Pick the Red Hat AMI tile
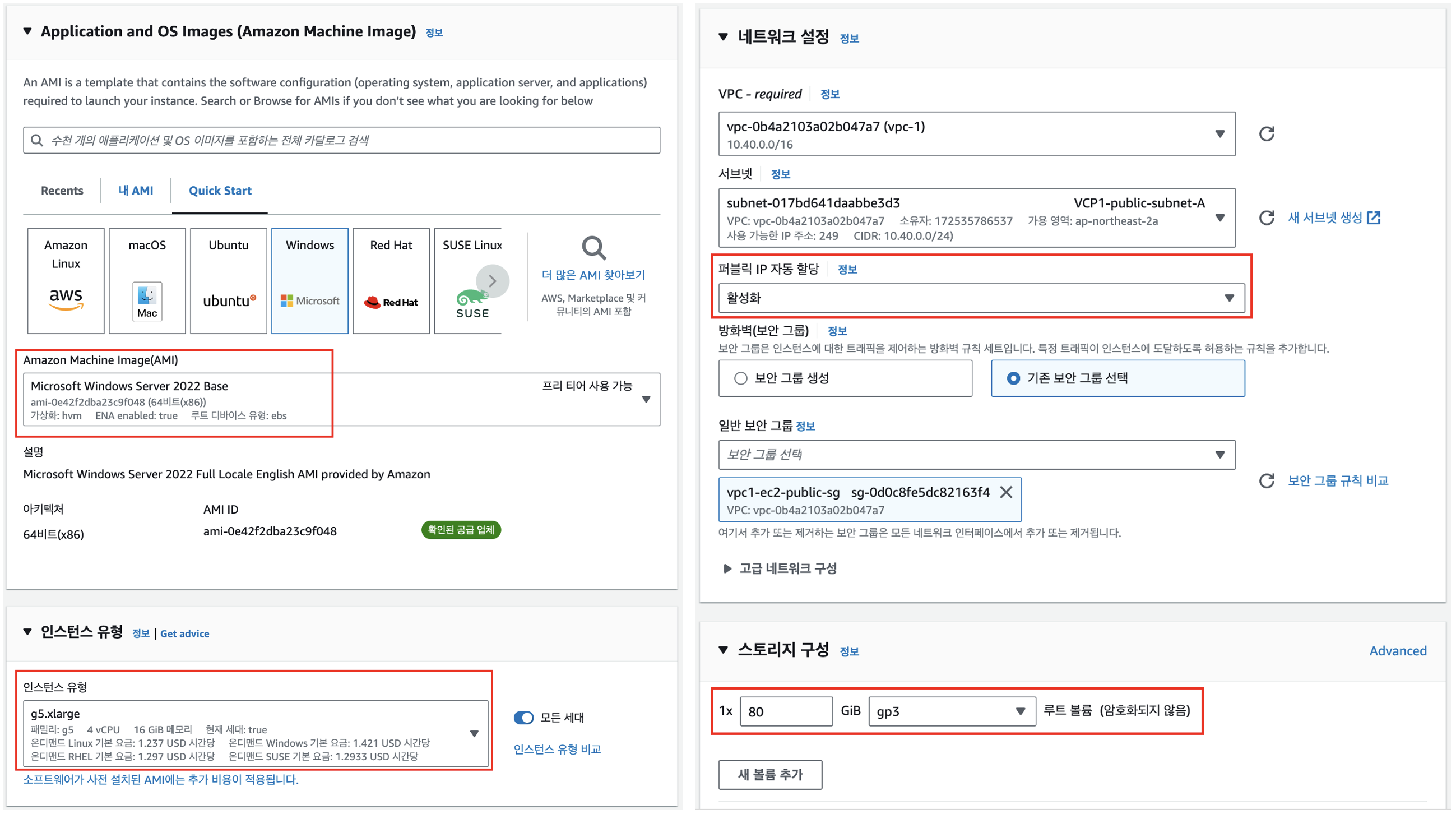The width and height of the screenshot is (1456, 814). [x=391, y=281]
